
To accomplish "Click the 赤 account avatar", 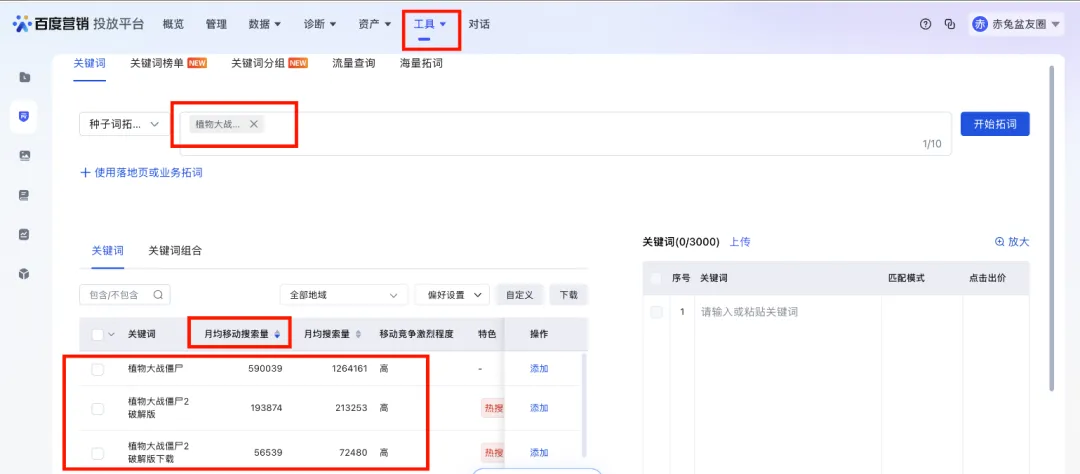I will click(979, 24).
